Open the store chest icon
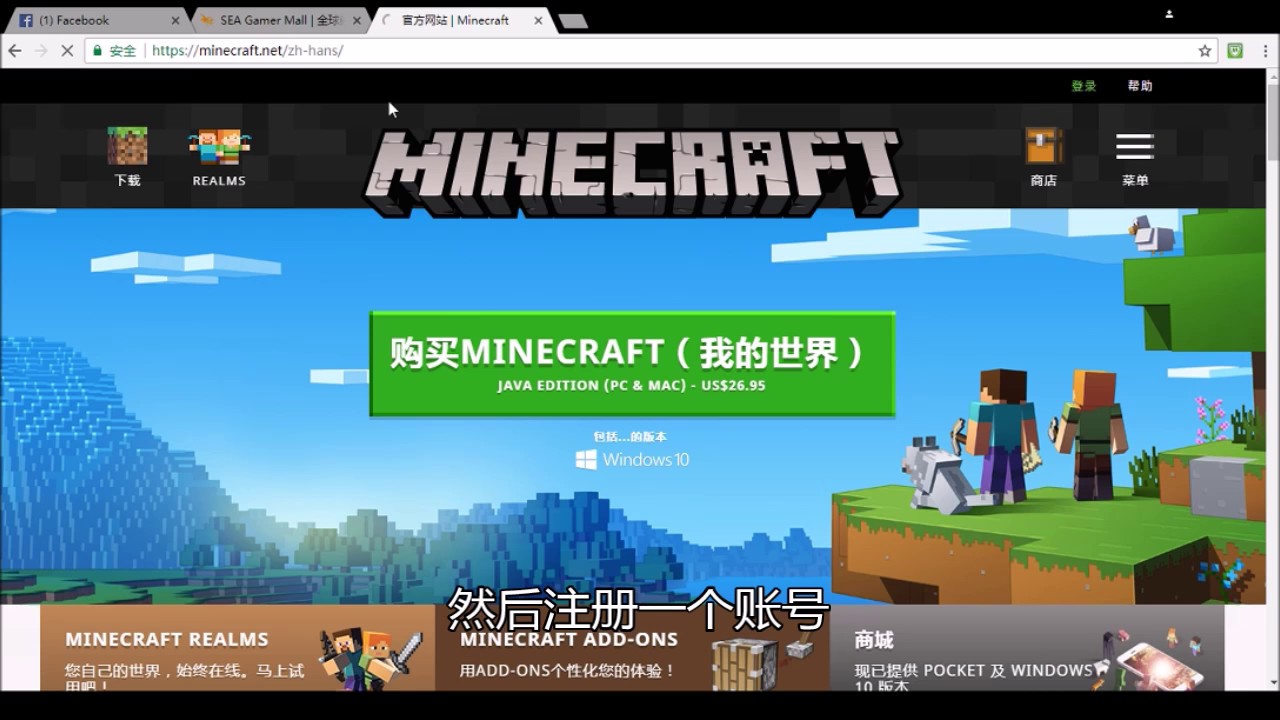 [1043, 146]
